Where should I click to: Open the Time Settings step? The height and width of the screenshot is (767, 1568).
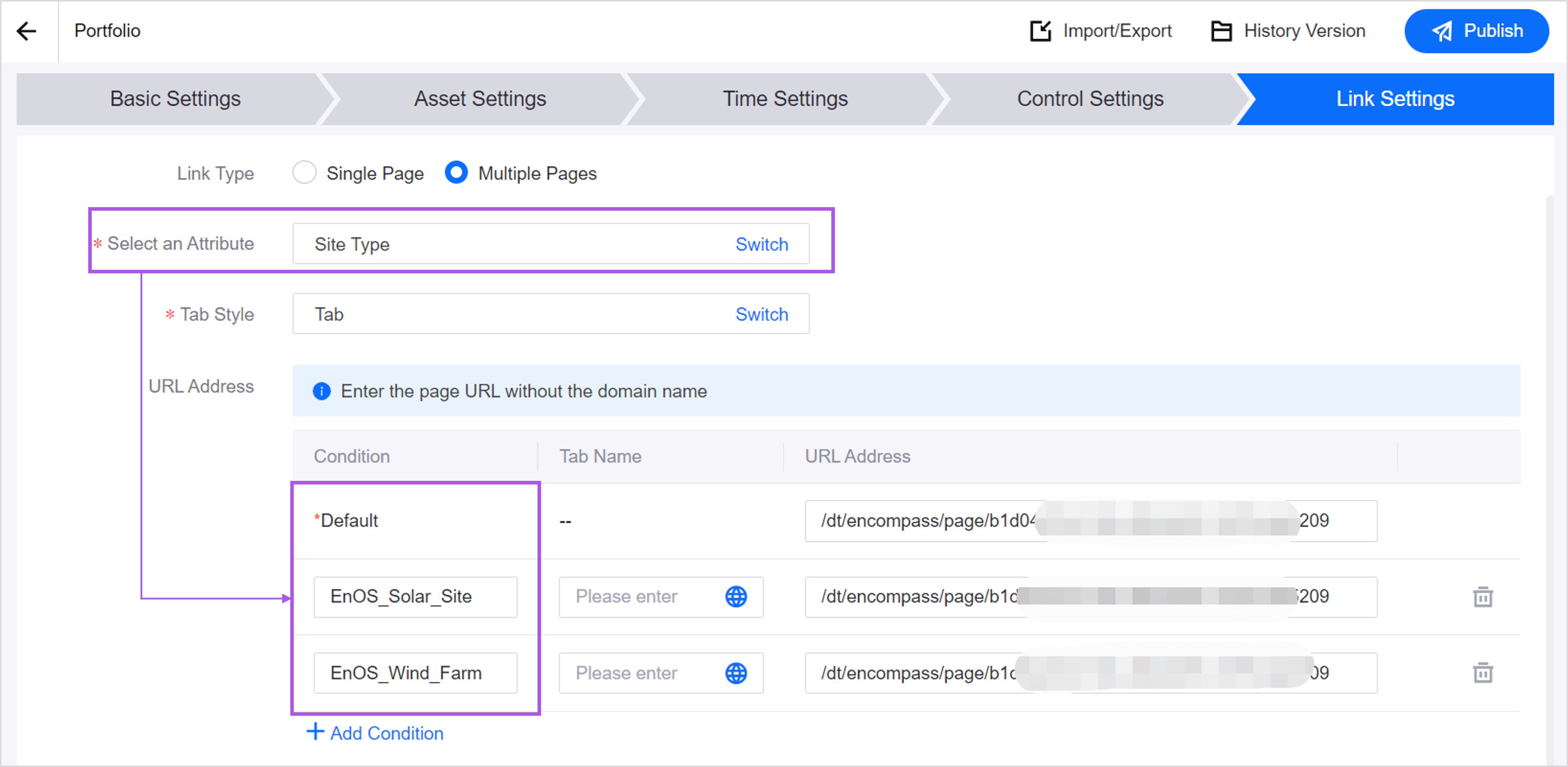[785, 98]
